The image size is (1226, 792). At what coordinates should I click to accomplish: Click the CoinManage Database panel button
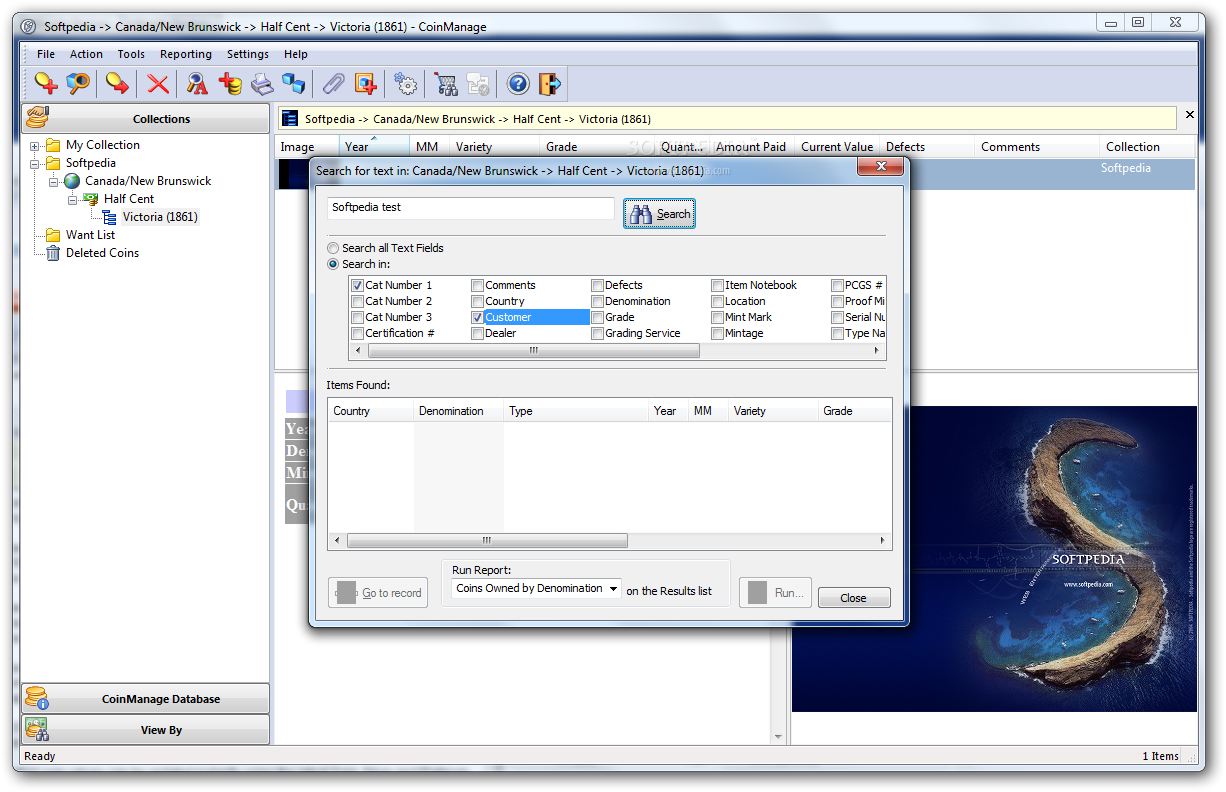coord(146,699)
